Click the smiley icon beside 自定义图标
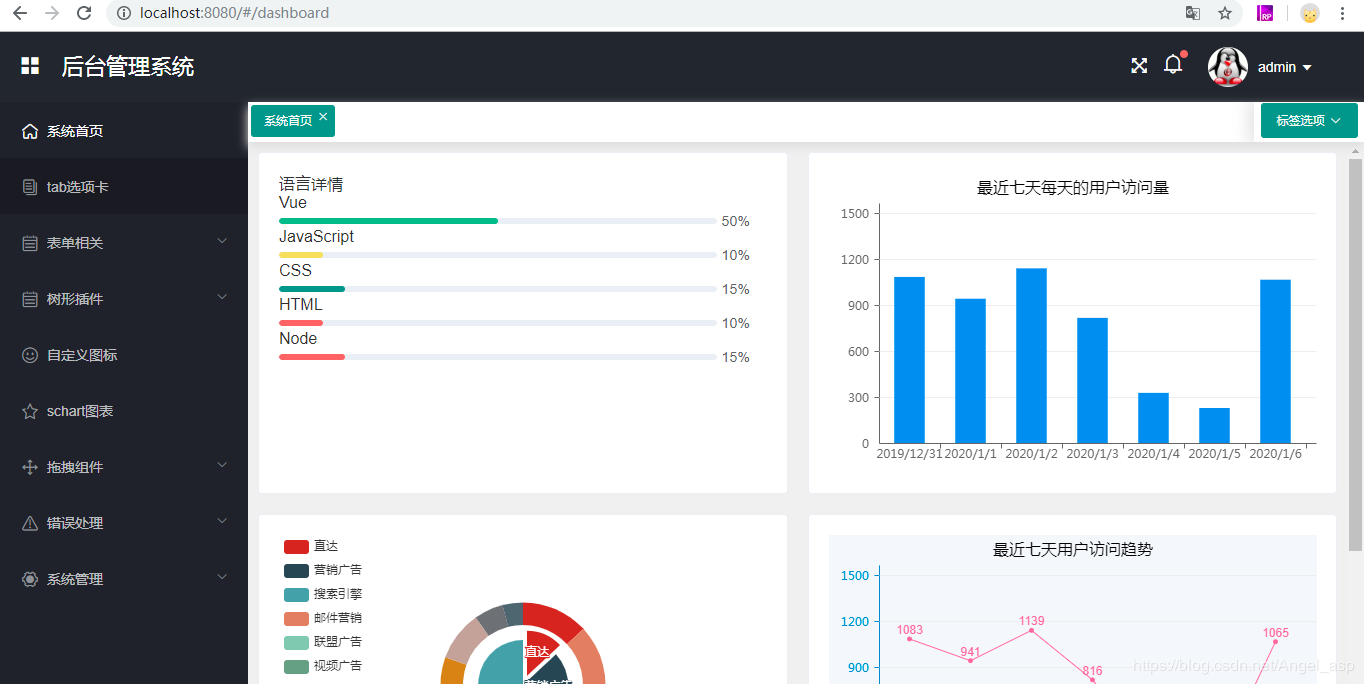Viewport: 1364px width, 684px height. (30, 355)
